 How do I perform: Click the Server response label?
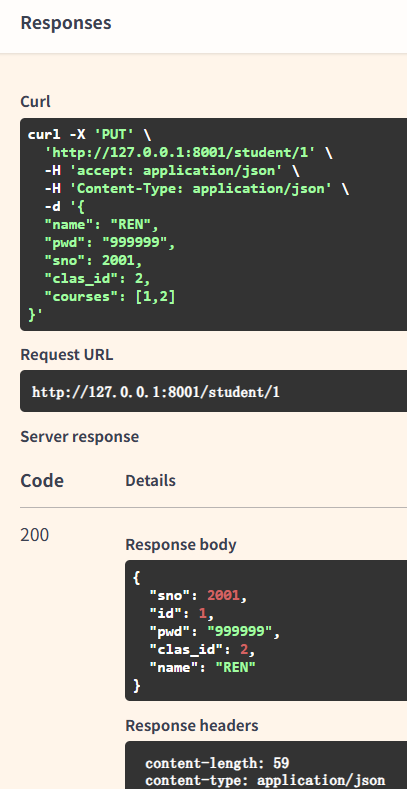(79, 436)
